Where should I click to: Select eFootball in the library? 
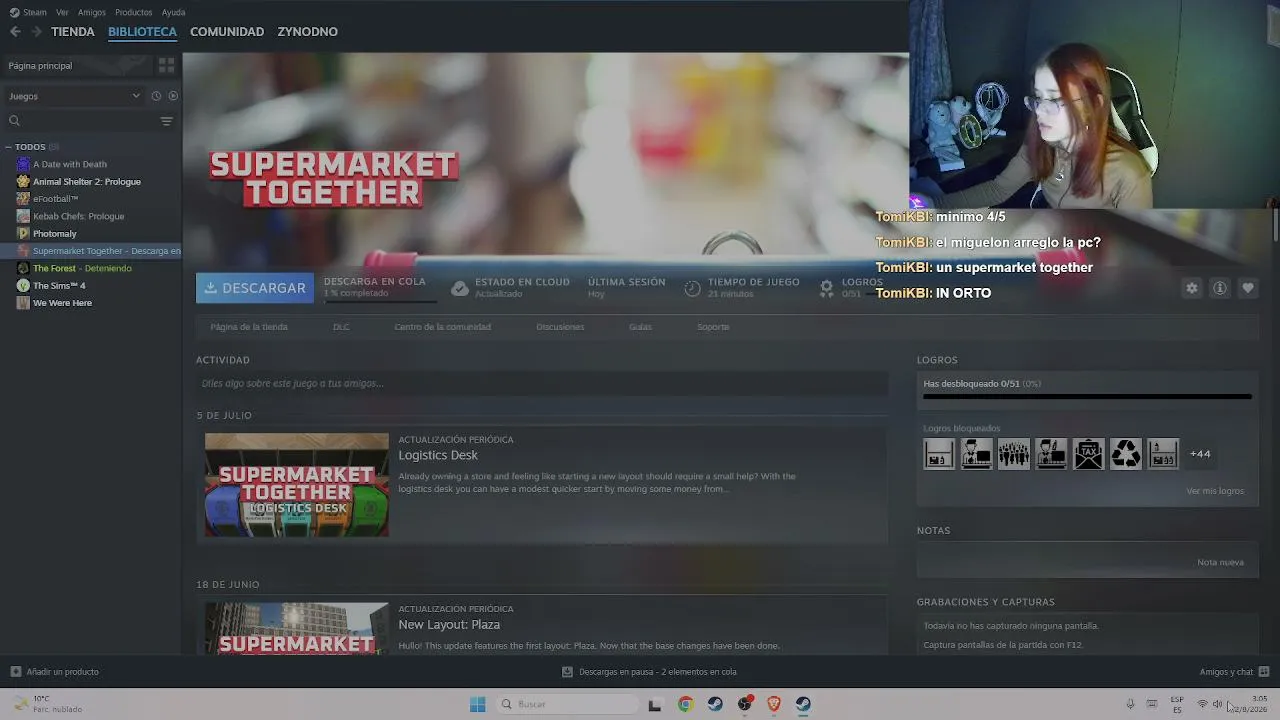point(55,199)
